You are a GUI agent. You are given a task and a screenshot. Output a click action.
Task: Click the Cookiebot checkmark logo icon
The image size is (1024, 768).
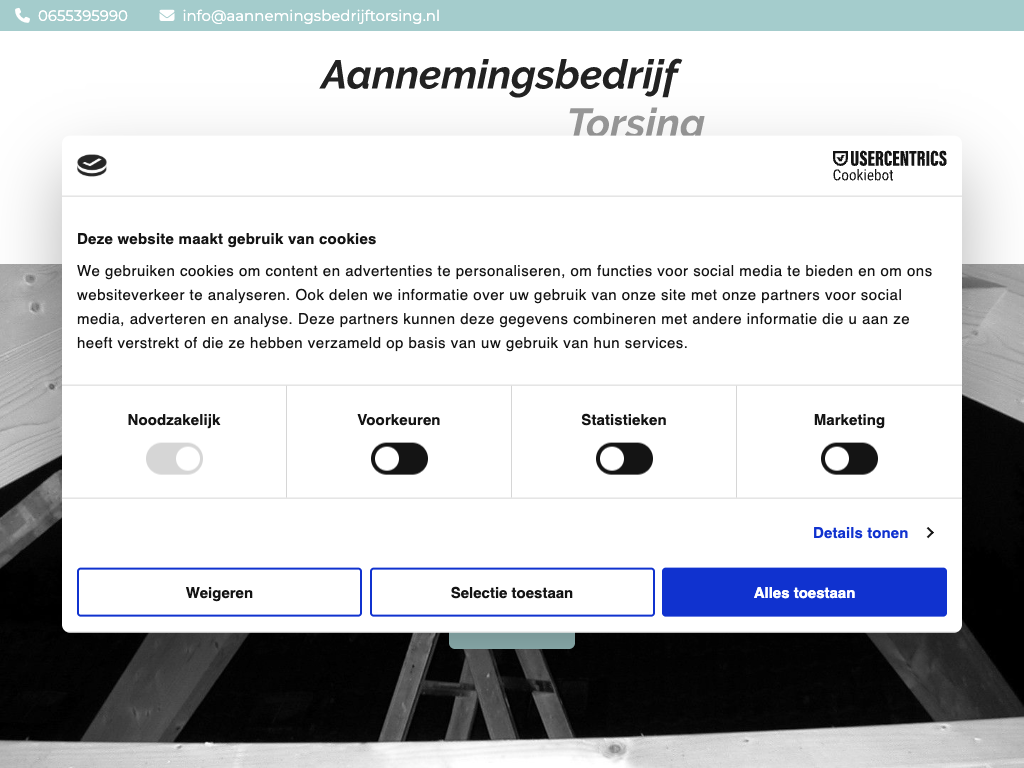(92, 166)
